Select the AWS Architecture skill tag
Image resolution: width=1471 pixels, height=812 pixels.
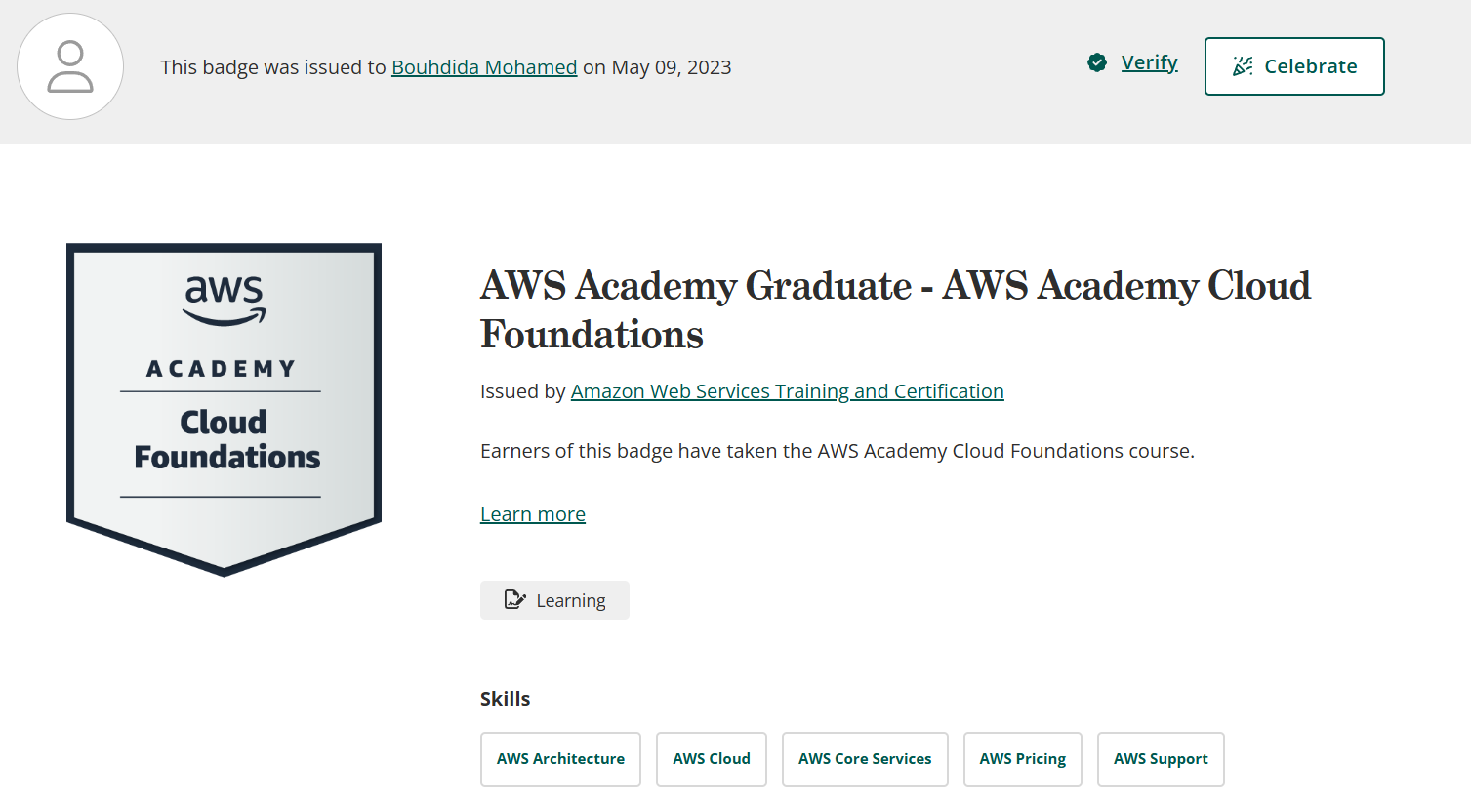(560, 759)
